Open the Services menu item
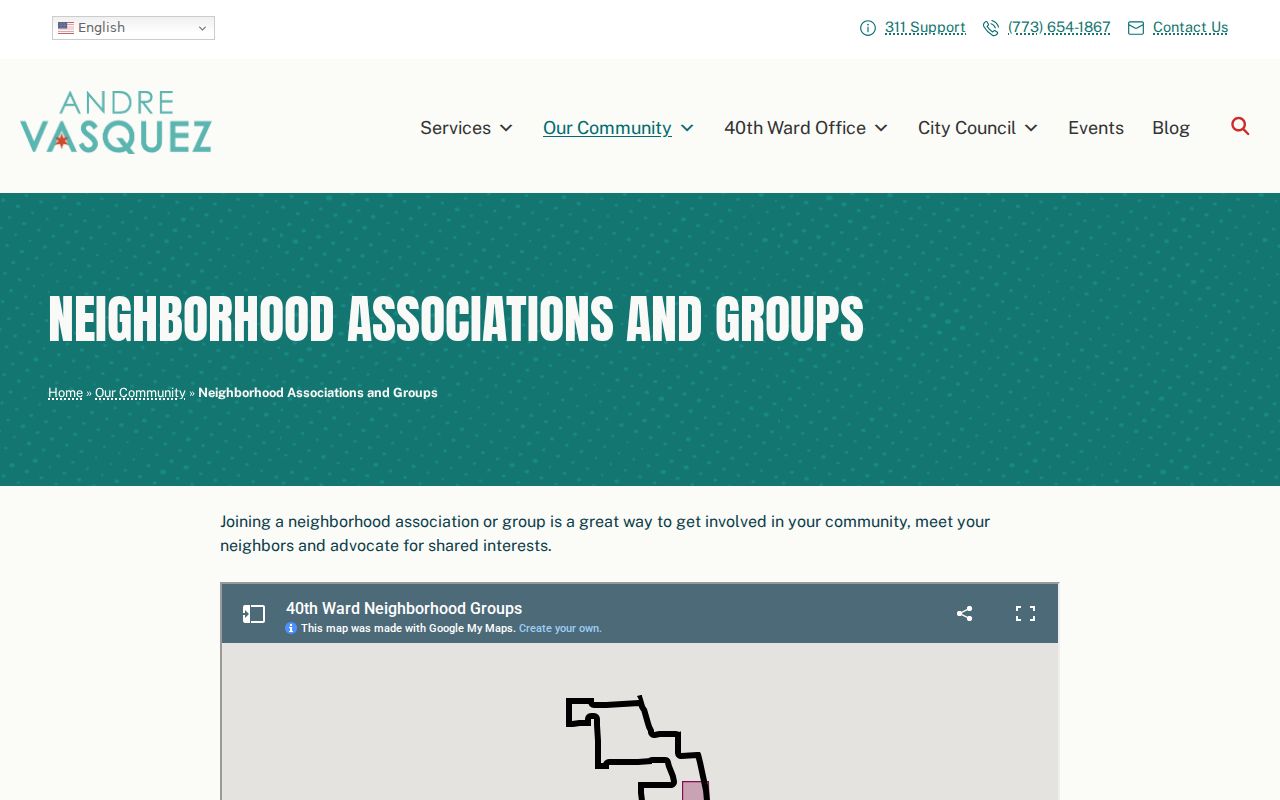Viewport: 1280px width, 800px height. (x=455, y=128)
